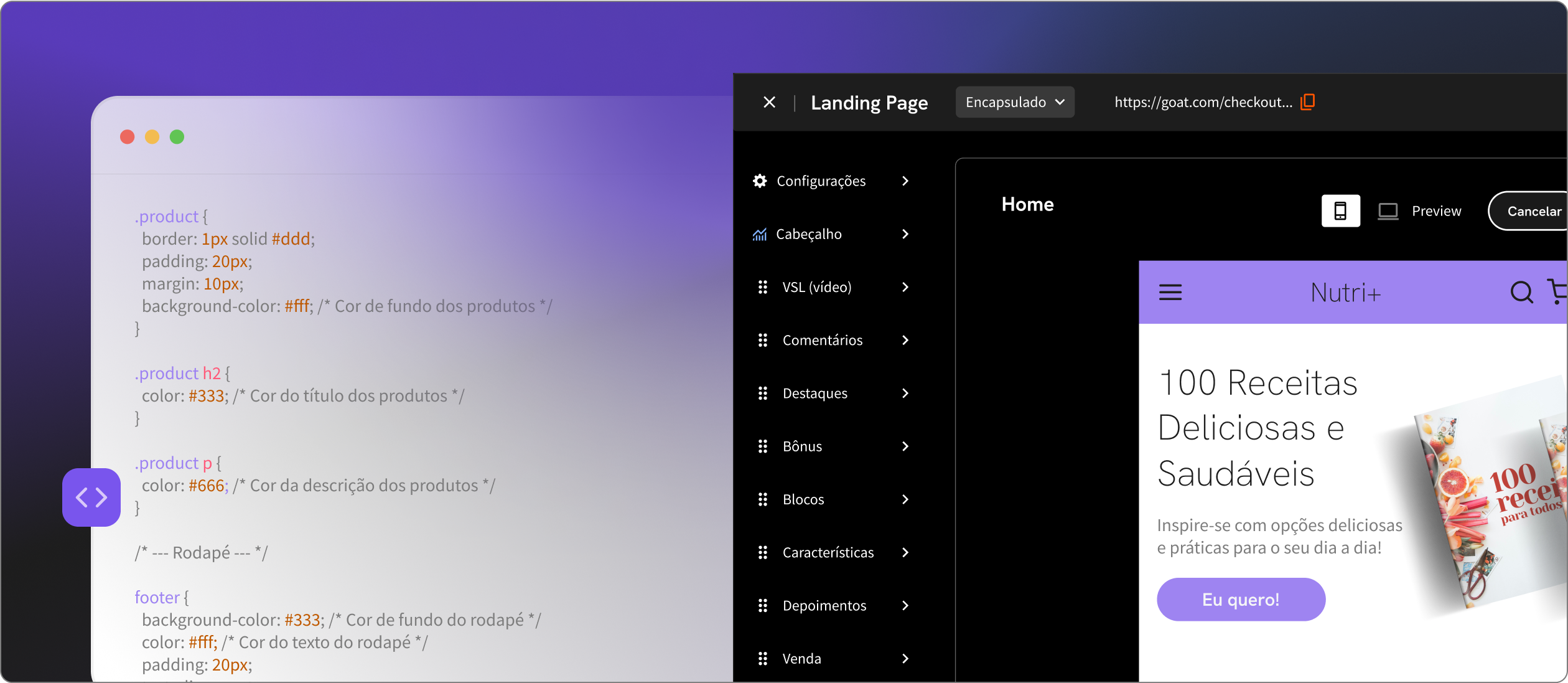
Task: Click the Nutri+ store logo
Action: [1346, 292]
